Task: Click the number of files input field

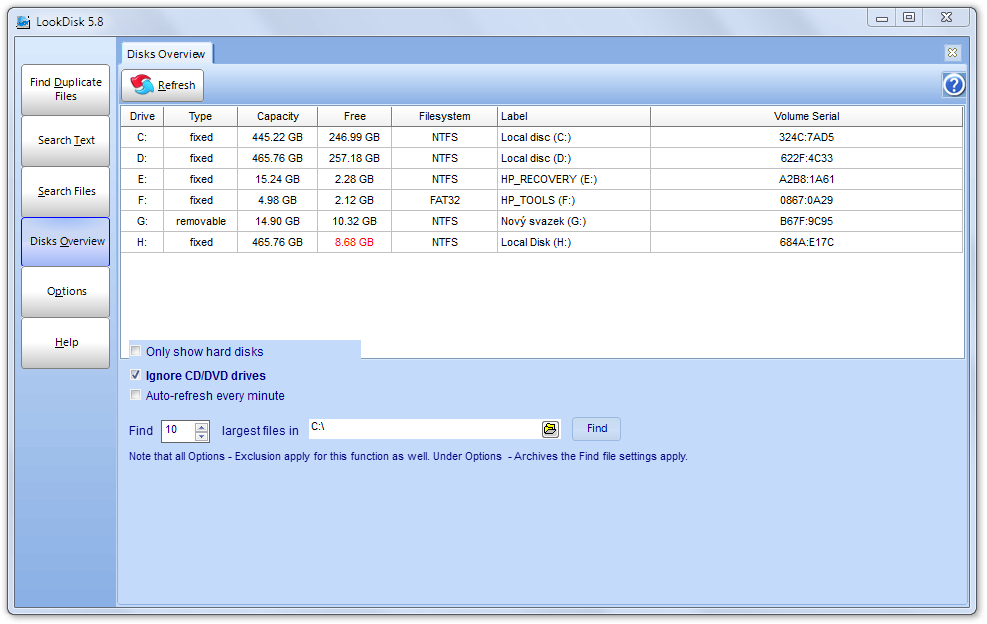Action: pyautogui.click(x=178, y=431)
